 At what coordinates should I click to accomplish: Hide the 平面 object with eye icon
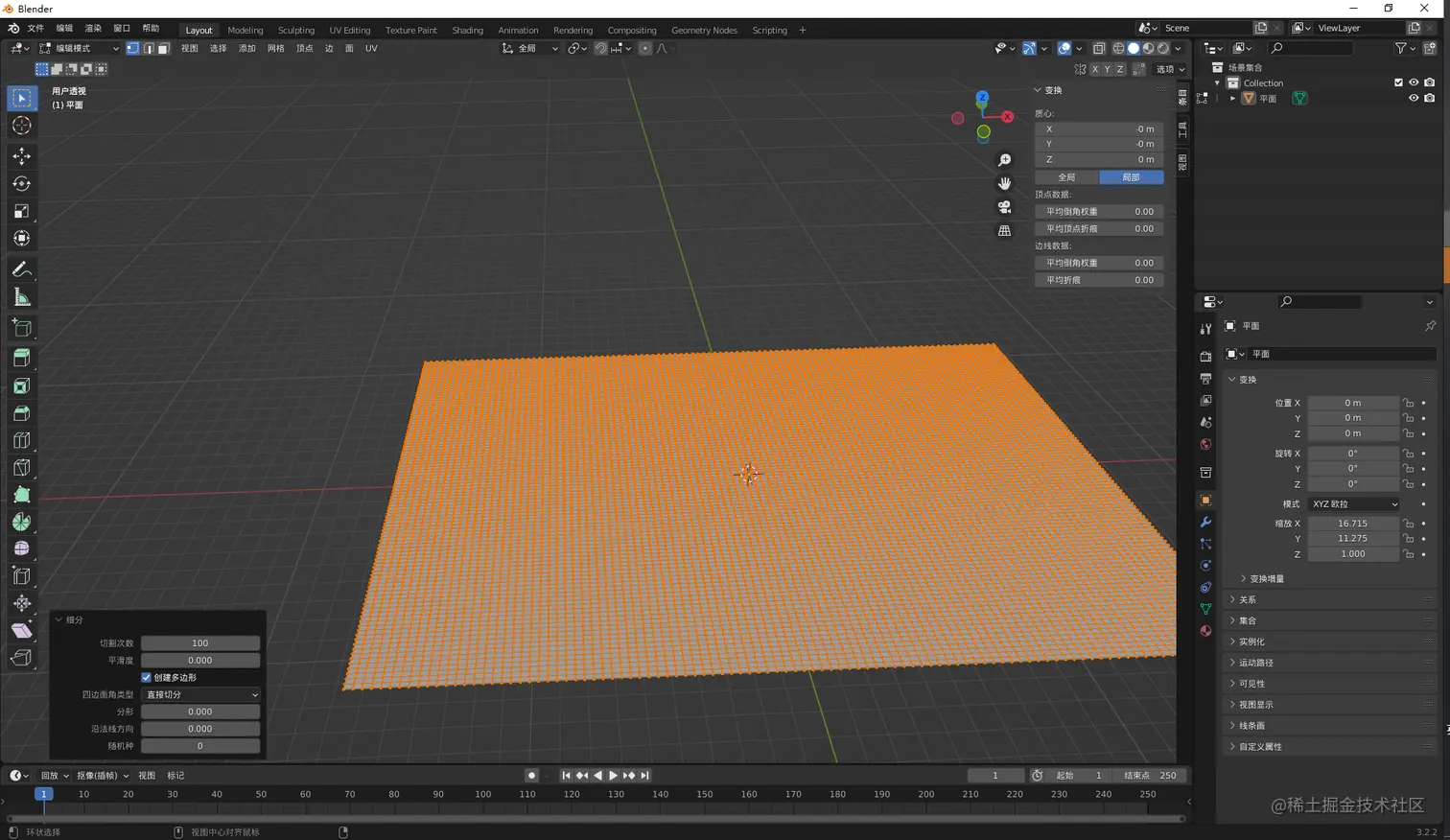click(1414, 98)
